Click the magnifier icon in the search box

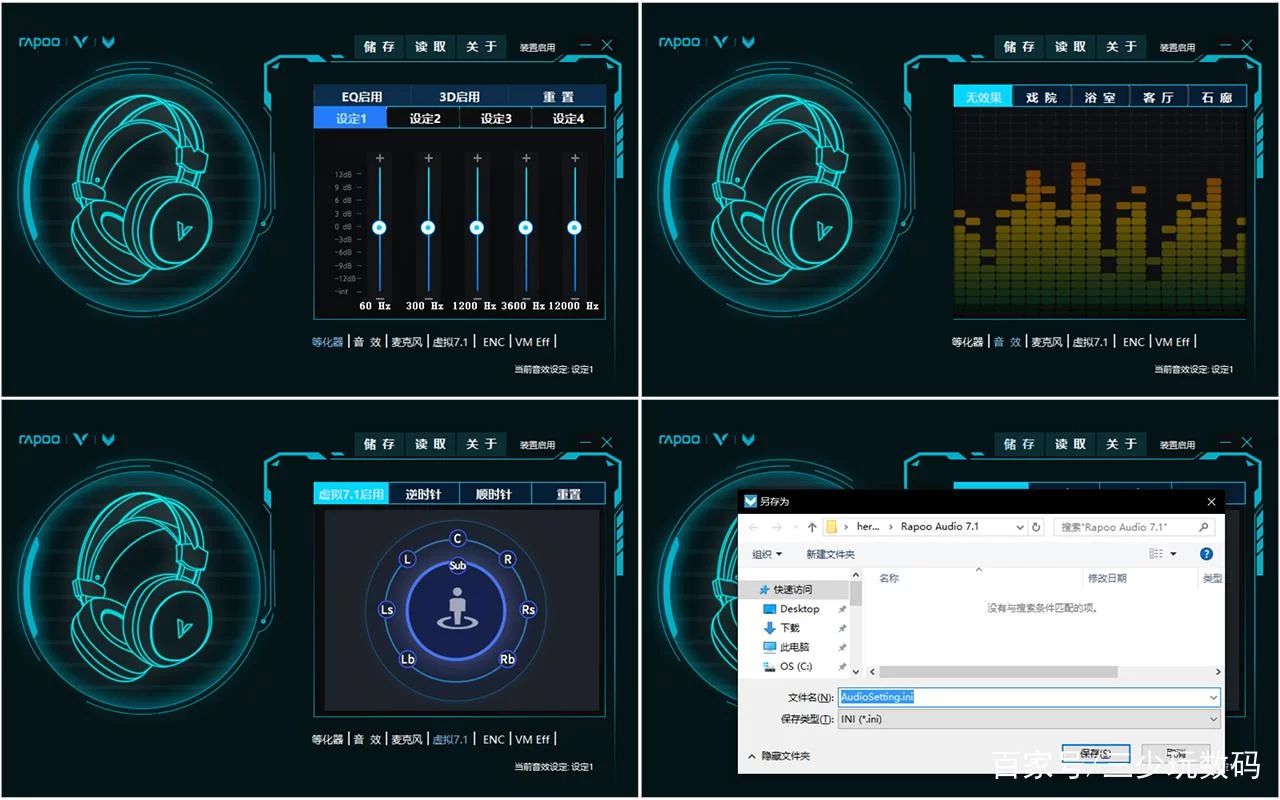[1204, 527]
